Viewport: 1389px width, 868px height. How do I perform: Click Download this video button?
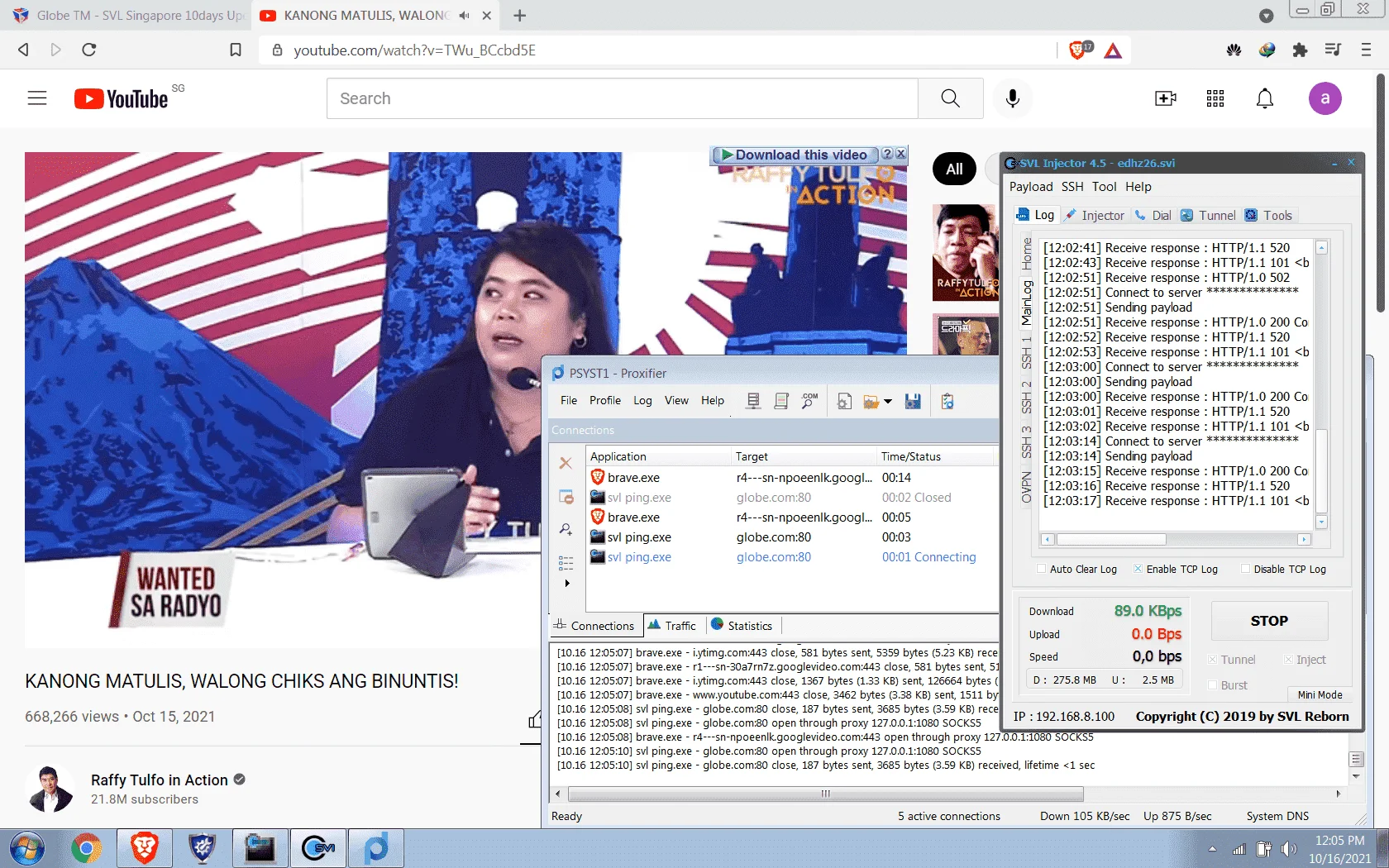pos(794,155)
